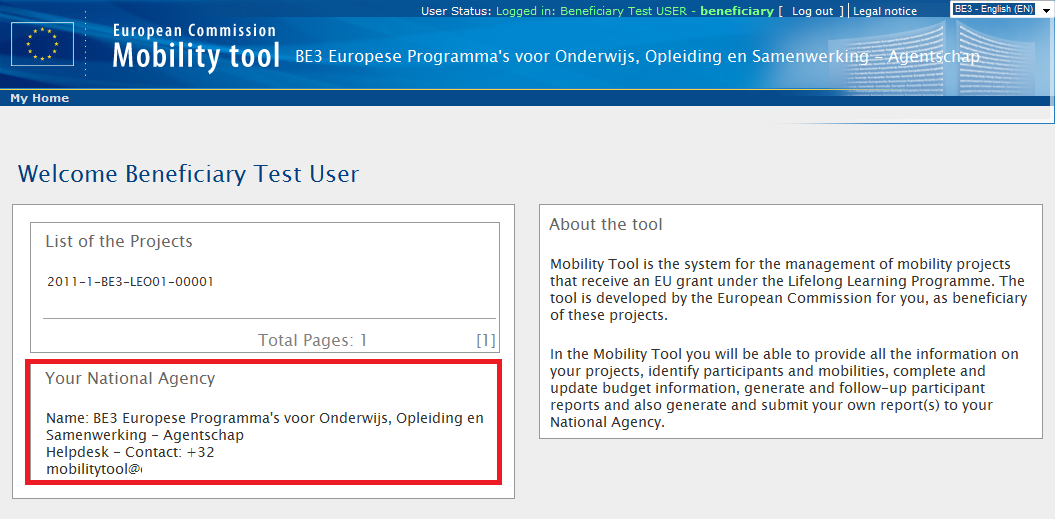Click the European Commission text in header
This screenshot has width=1055, height=519.
[x=194, y=31]
